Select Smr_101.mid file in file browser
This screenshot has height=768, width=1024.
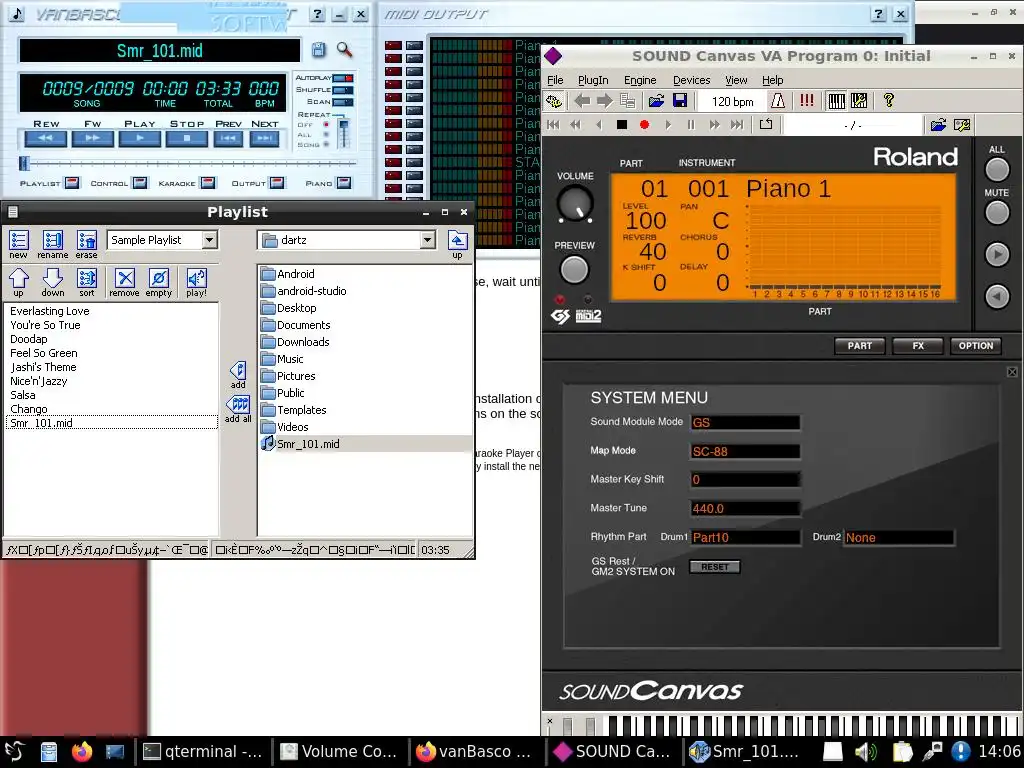[300, 443]
